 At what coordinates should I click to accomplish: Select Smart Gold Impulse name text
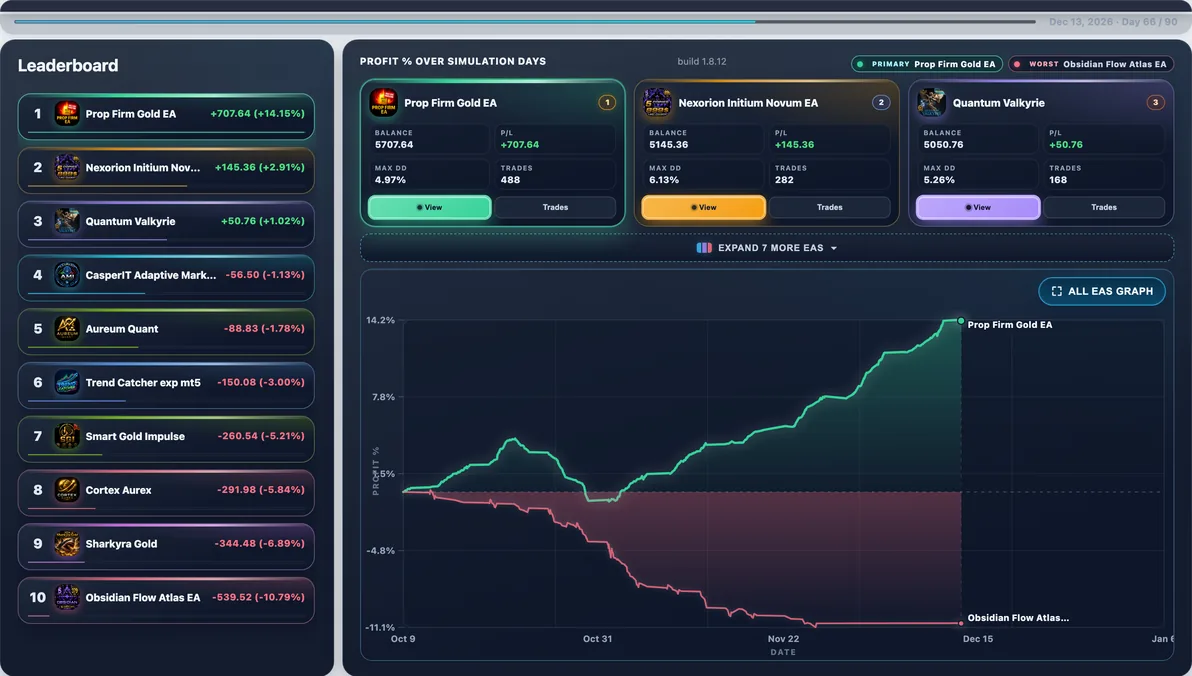[x=135, y=436]
